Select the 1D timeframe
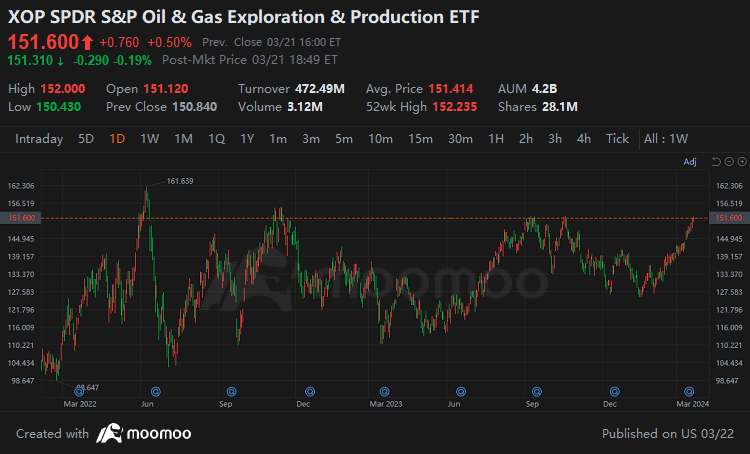The image size is (750, 454). (x=117, y=139)
